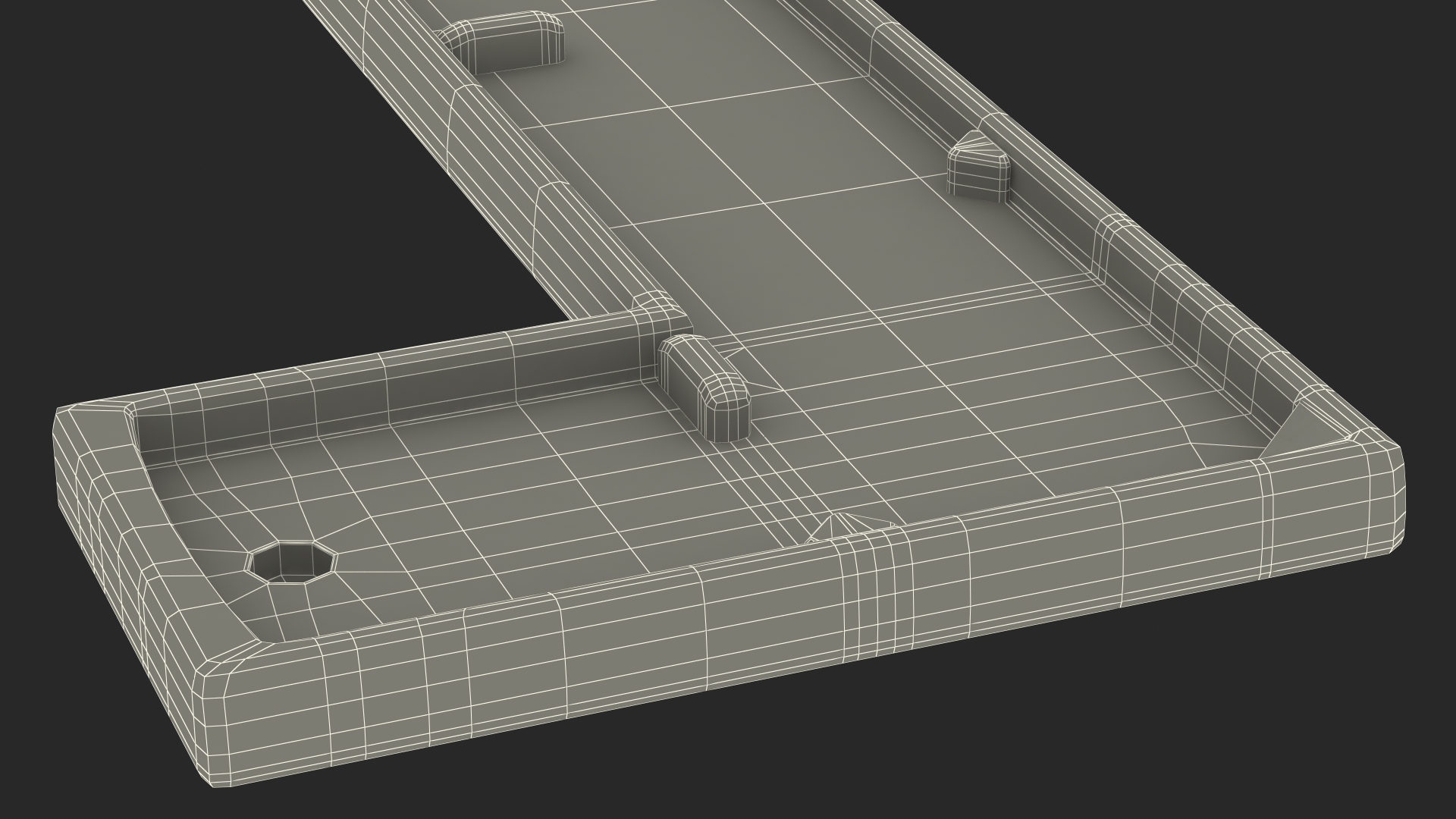
Task: Click the small rounded peg on the right wall
Action: [x=979, y=167]
